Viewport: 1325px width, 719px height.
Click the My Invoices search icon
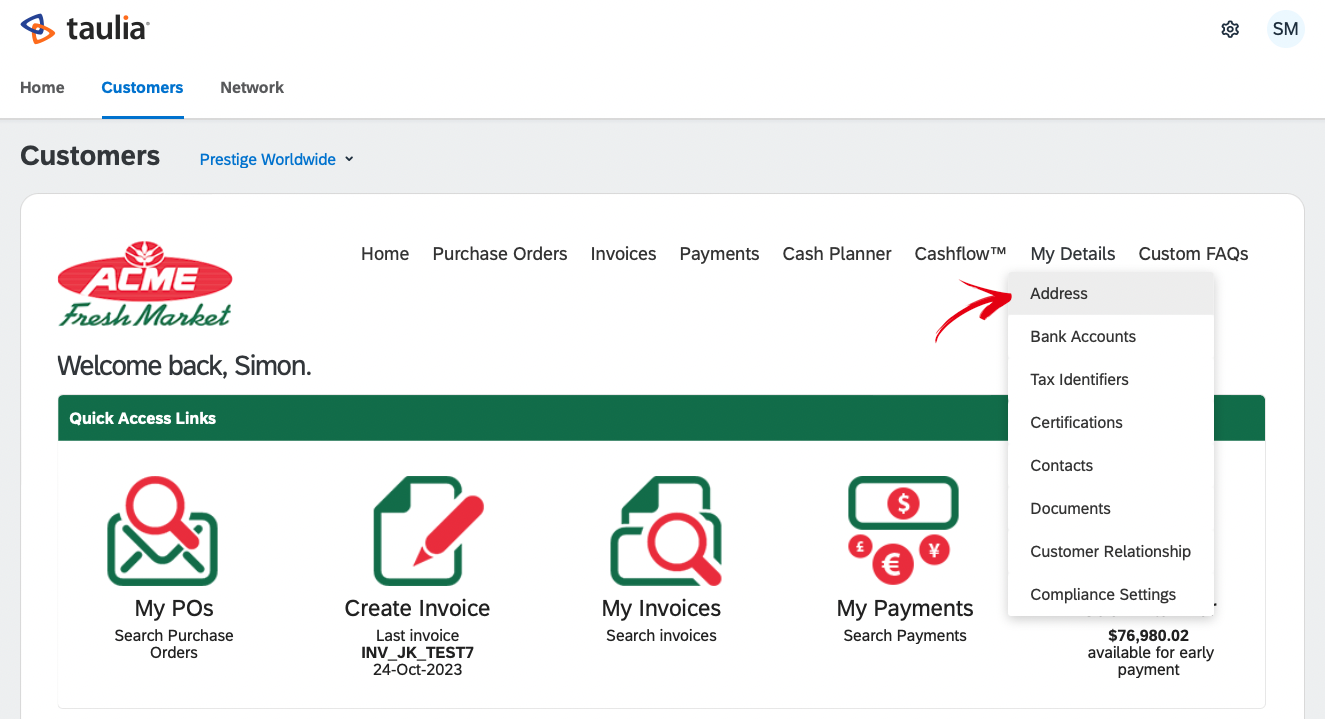point(666,531)
